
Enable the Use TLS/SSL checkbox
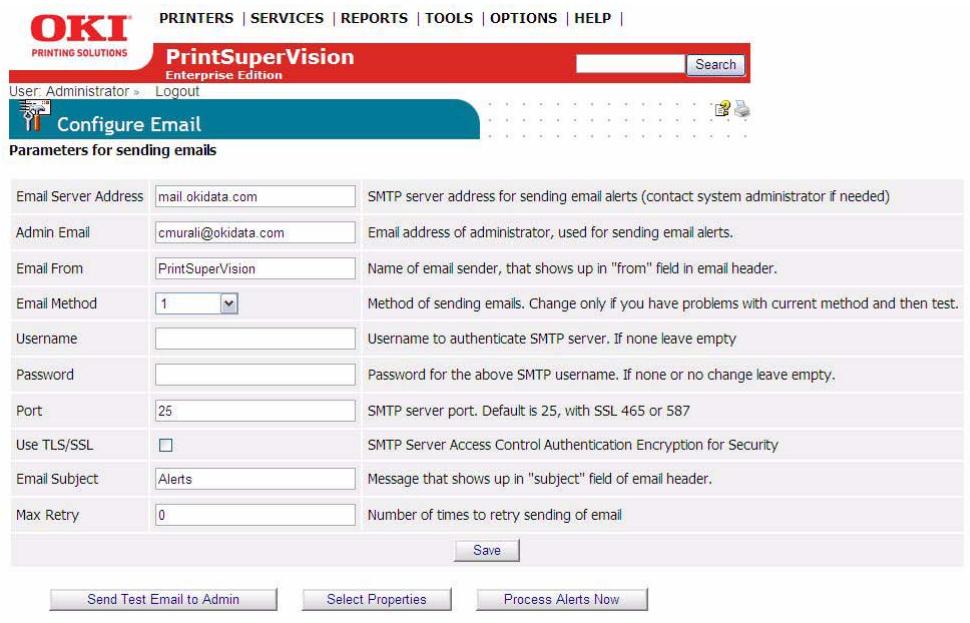[x=166, y=445]
